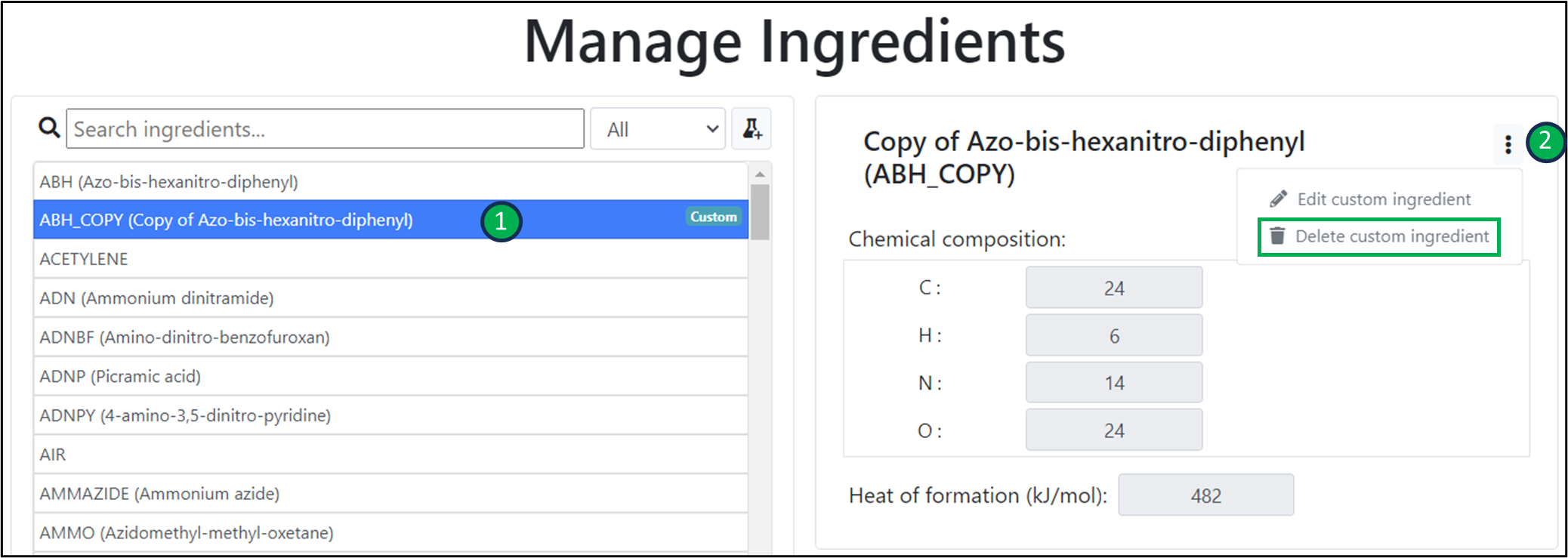Click the pencil icon for editing ingredient
This screenshot has height=558, width=1568.
tap(1278, 199)
